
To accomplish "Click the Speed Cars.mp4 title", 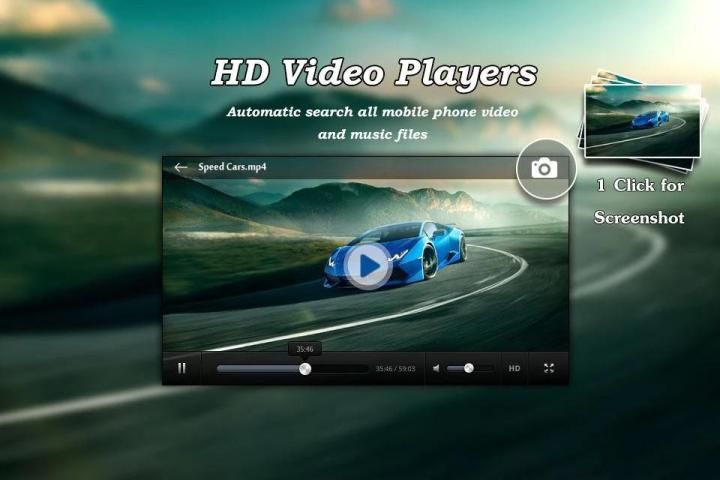I will coord(232,167).
